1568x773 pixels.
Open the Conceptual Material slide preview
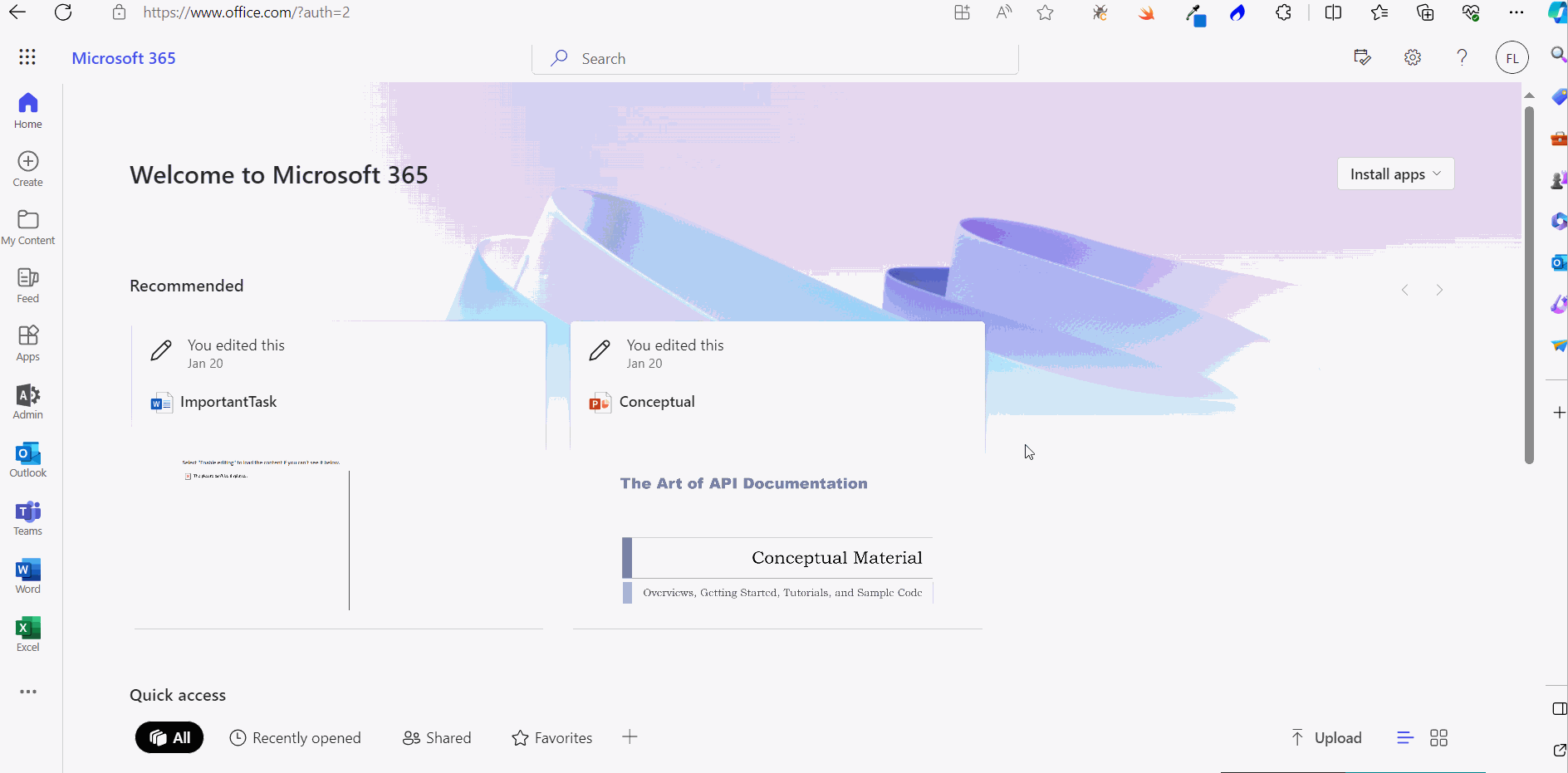click(x=777, y=538)
